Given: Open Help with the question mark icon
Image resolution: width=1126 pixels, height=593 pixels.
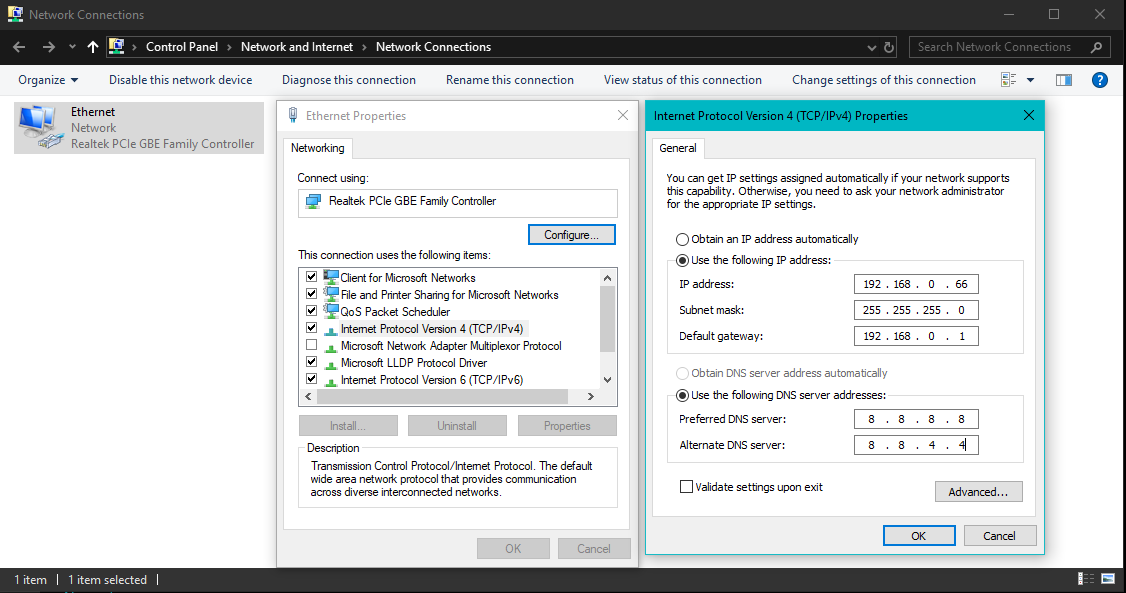Looking at the screenshot, I should (1099, 80).
